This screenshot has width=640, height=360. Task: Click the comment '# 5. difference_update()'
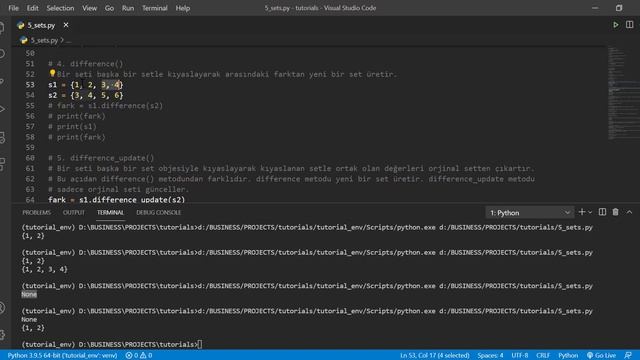click(x=101, y=158)
